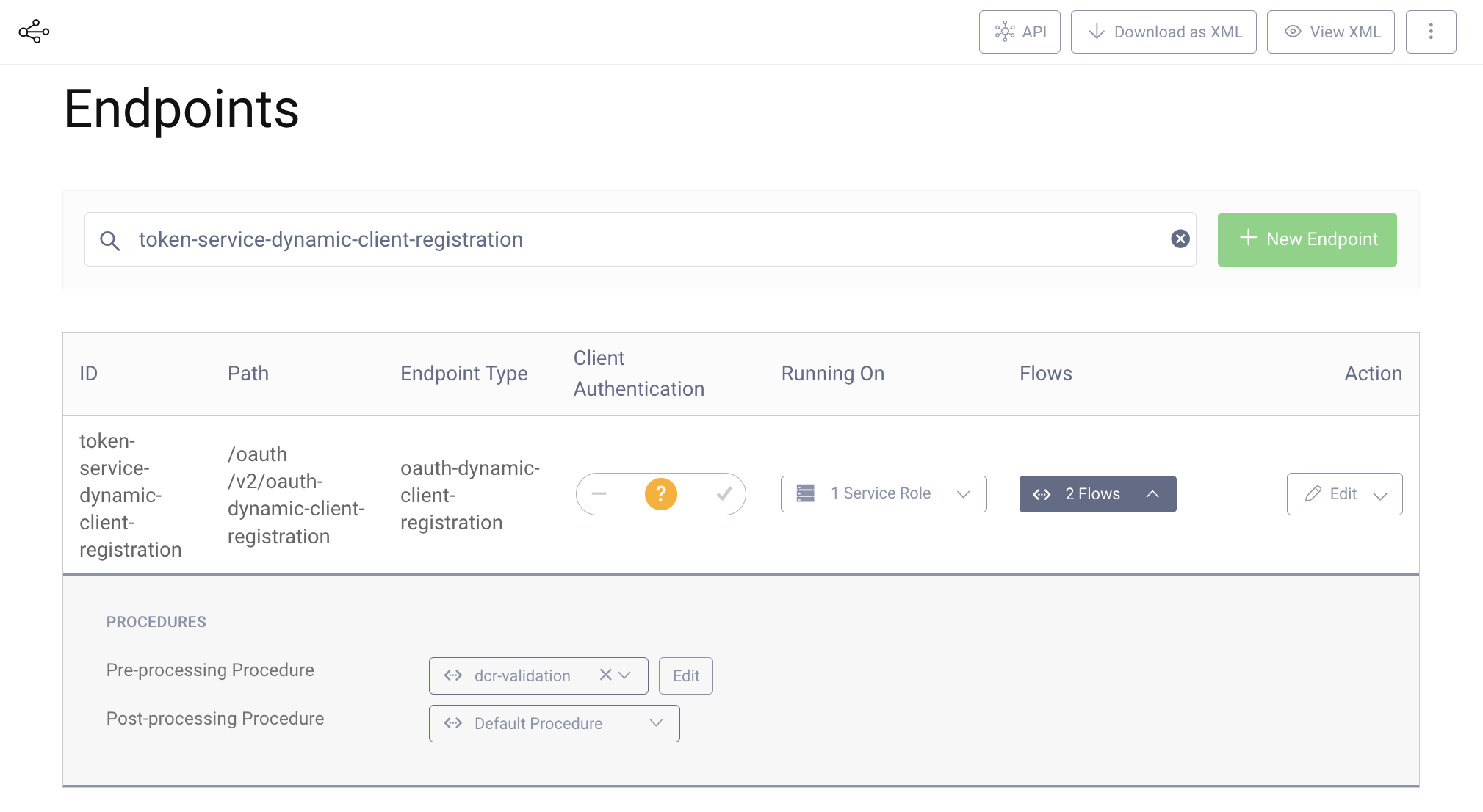This screenshot has height=812, width=1483.
Task: Set client authentication to unset dash
Action: pos(599,494)
